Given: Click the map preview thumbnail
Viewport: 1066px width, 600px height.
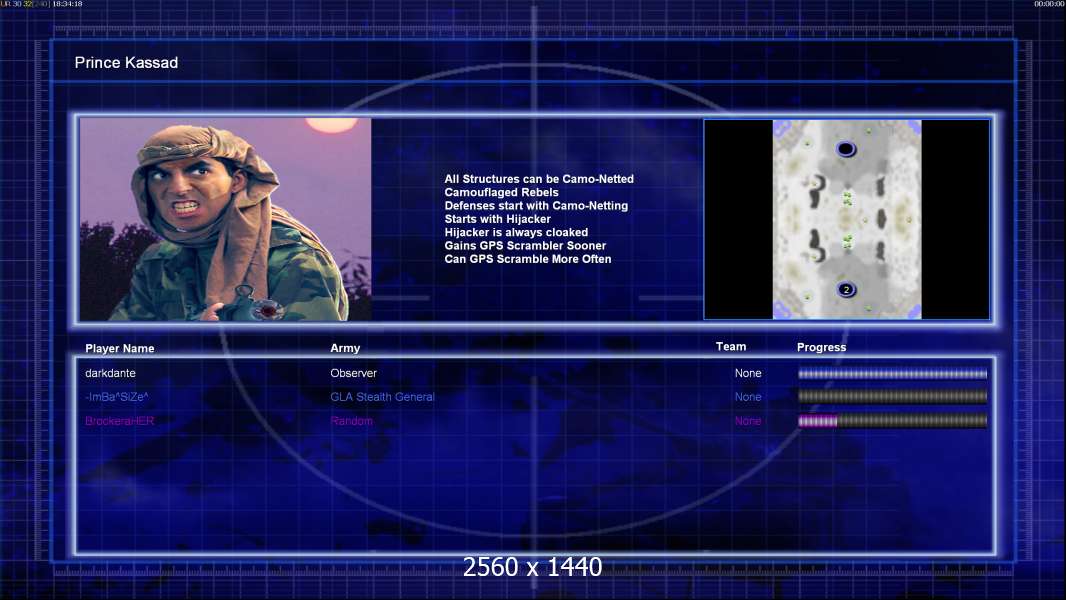Looking at the screenshot, I should pos(846,219).
